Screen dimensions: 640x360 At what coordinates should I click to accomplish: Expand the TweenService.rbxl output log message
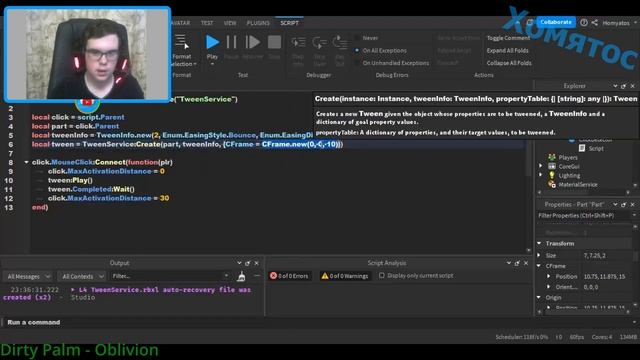pyautogui.click(x=73, y=289)
